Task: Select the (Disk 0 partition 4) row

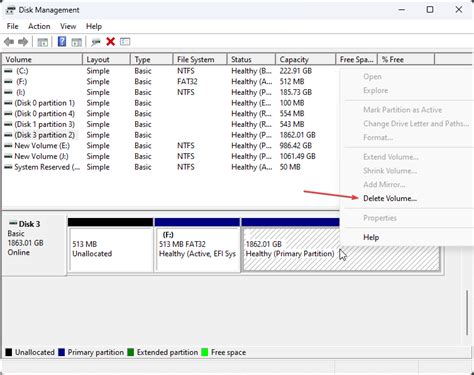Action: pyautogui.click(x=171, y=113)
